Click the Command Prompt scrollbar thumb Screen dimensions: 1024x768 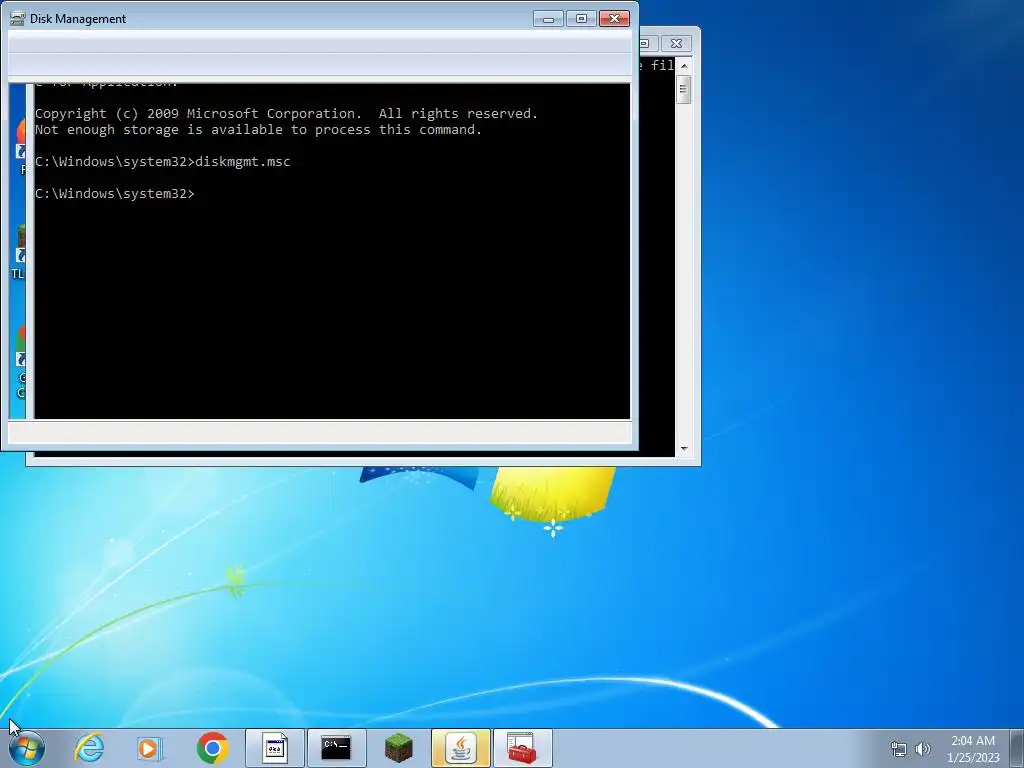684,89
